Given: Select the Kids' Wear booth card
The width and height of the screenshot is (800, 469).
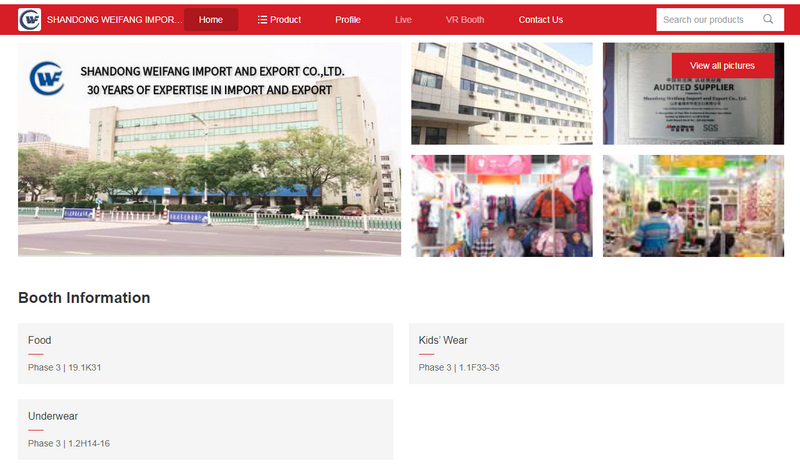Looking at the screenshot, I should [596, 353].
